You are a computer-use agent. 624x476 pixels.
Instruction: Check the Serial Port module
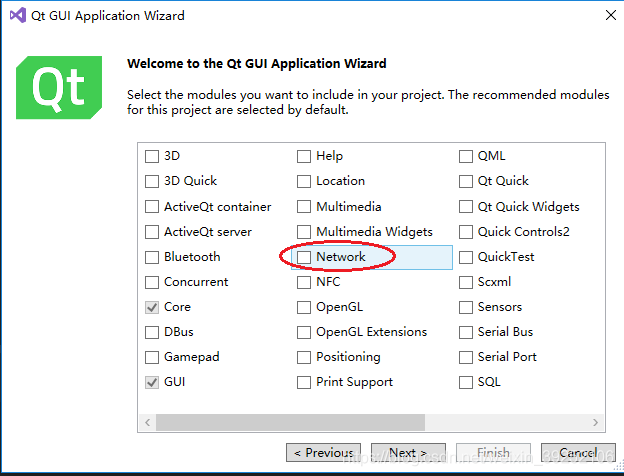(x=466, y=357)
